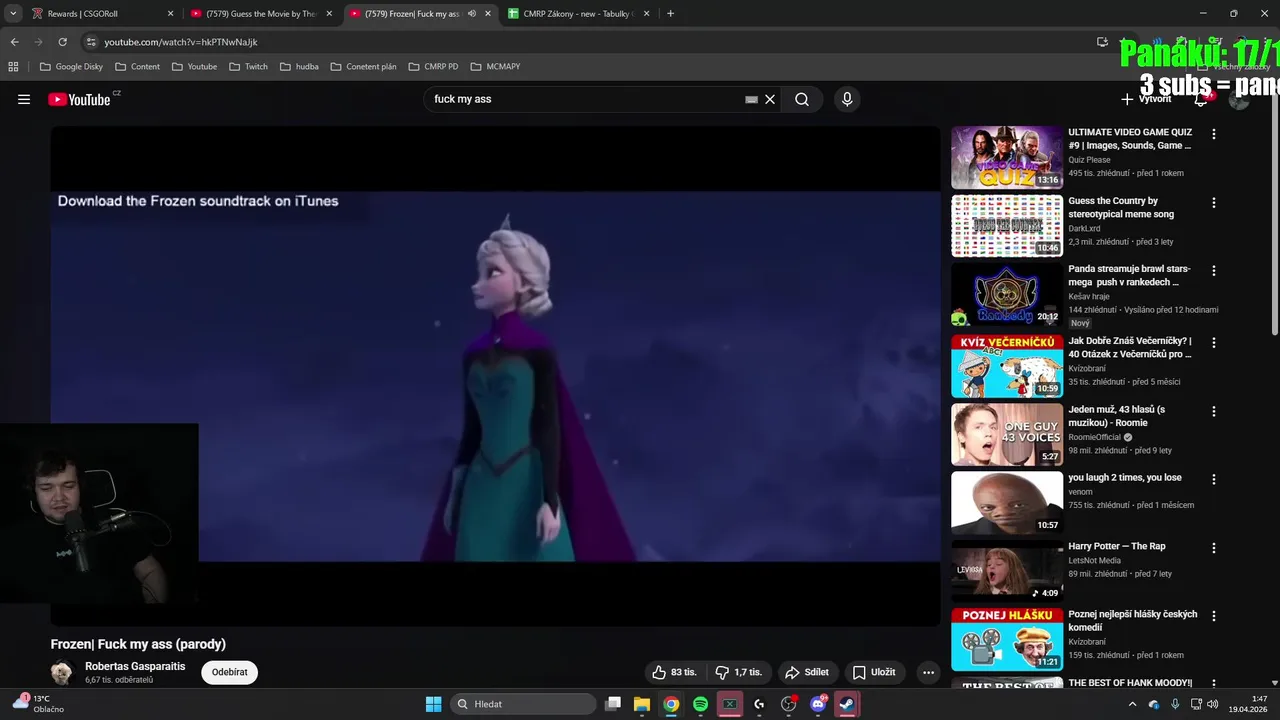The image size is (1280, 720).
Task: Open more actions three-dot button under video
Action: click(928, 672)
